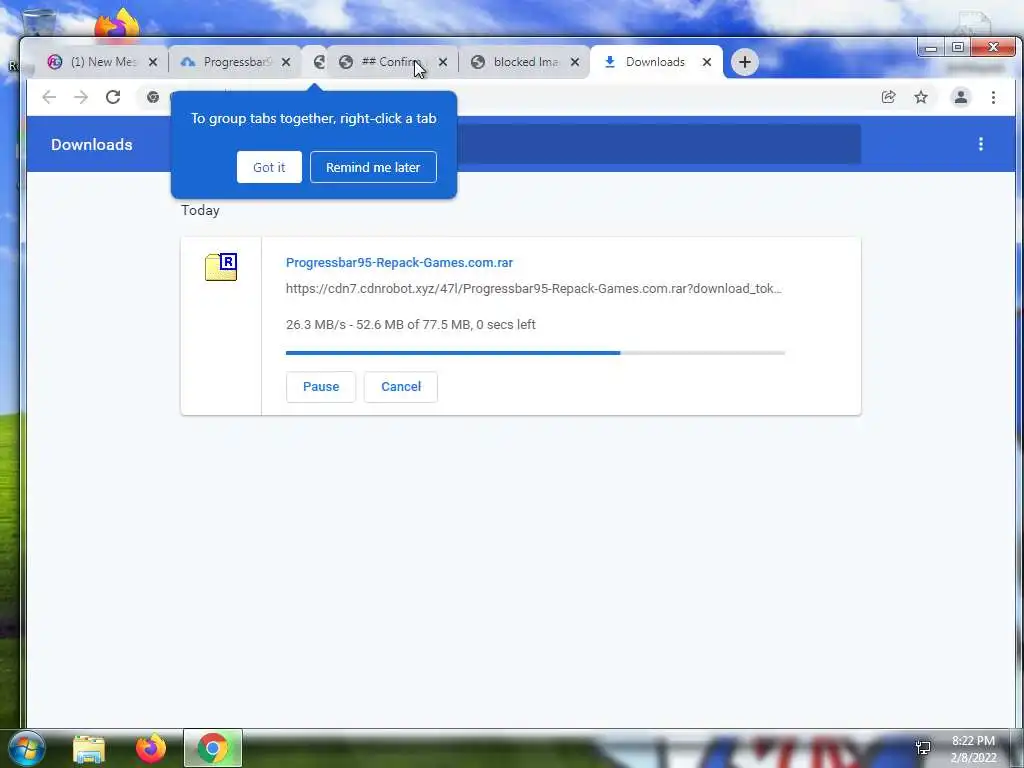Click the download speed status text
This screenshot has height=768, width=1024.
pyautogui.click(x=410, y=325)
